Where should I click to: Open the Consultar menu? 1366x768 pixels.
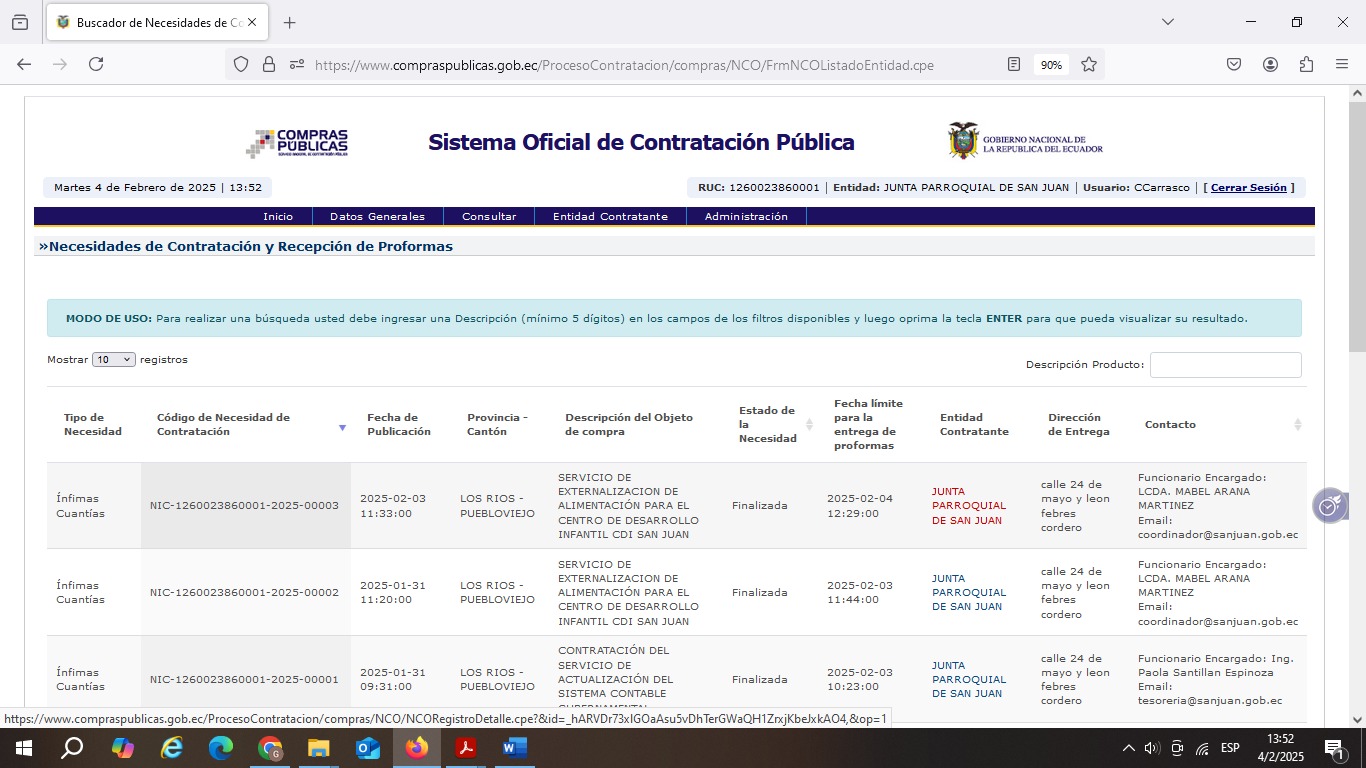(x=489, y=216)
